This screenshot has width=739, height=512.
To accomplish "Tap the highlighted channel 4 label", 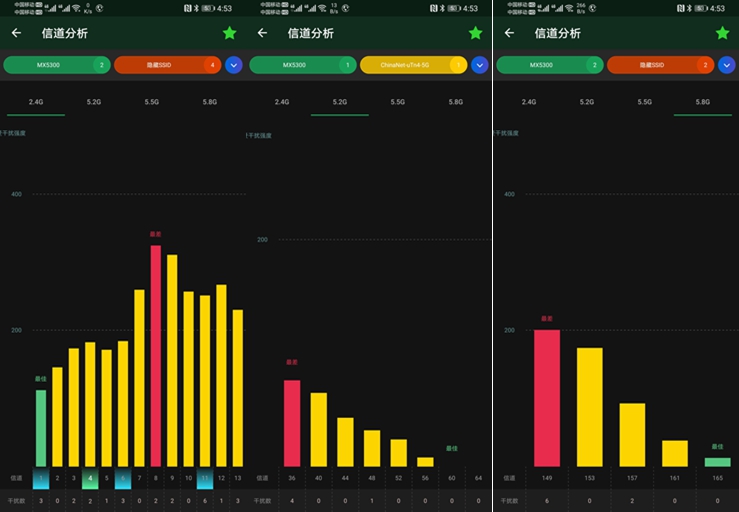I will [x=90, y=478].
